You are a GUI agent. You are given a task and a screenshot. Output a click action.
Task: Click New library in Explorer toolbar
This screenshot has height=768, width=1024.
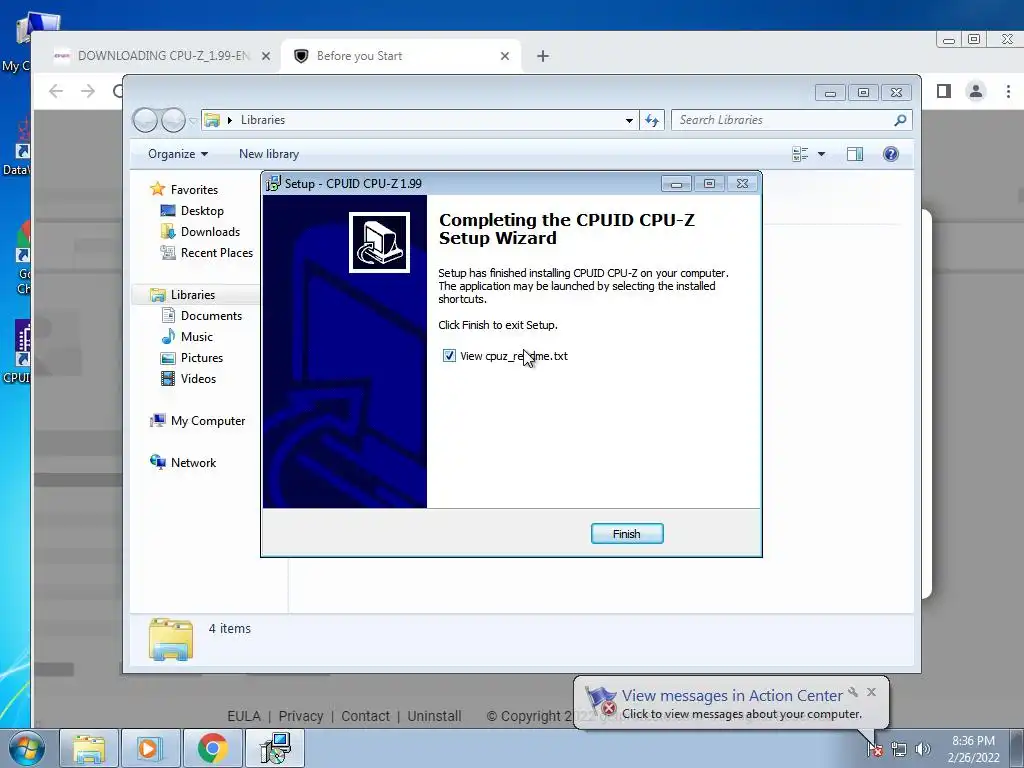pyautogui.click(x=269, y=154)
